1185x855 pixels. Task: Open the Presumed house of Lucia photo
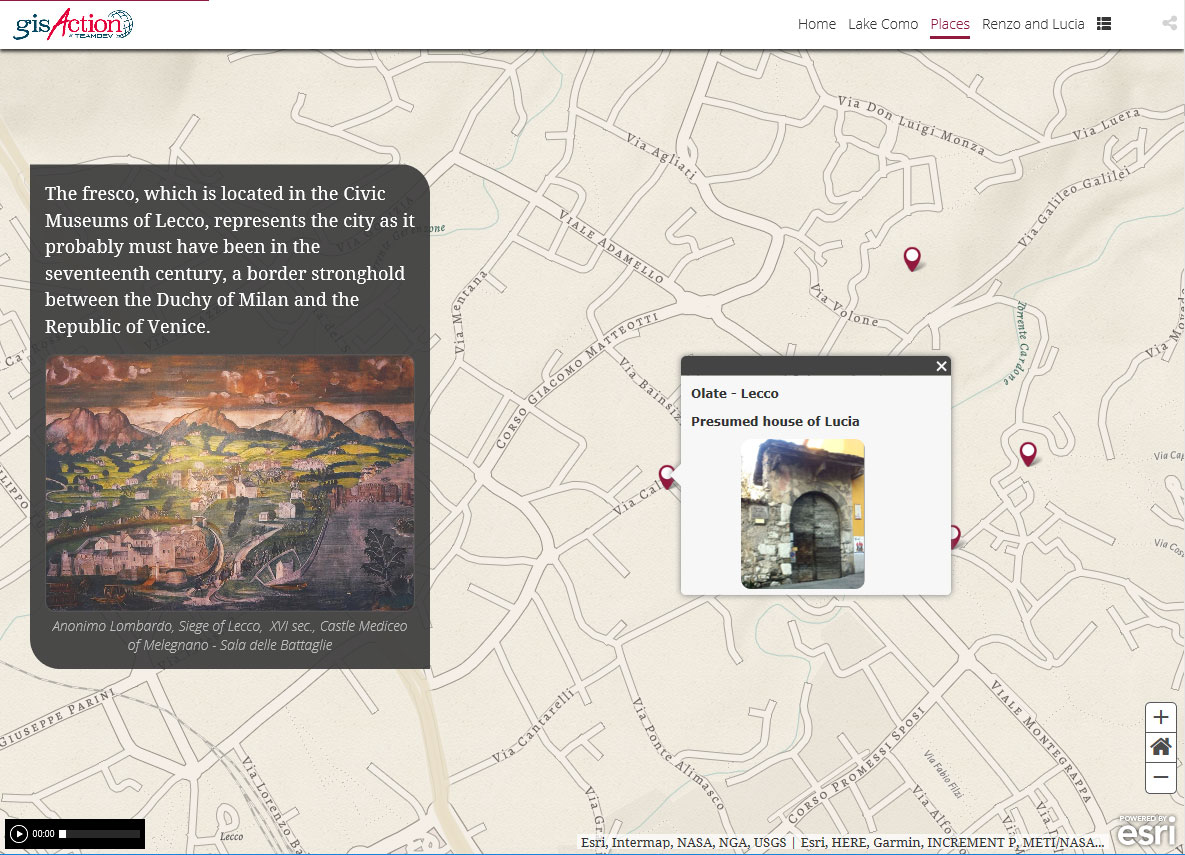point(803,514)
